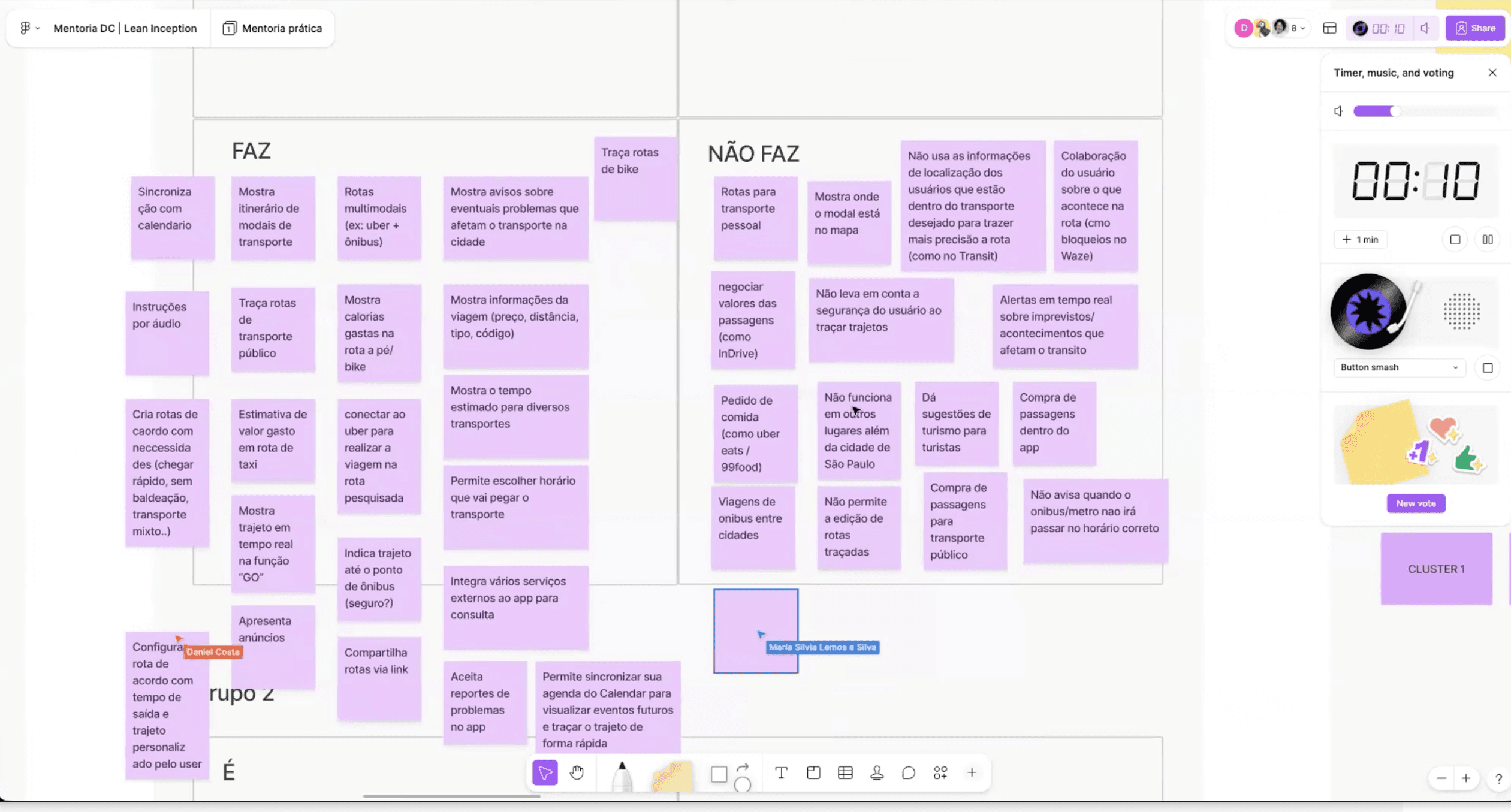Open widgets and components icon
The image size is (1511, 812).
(x=940, y=773)
